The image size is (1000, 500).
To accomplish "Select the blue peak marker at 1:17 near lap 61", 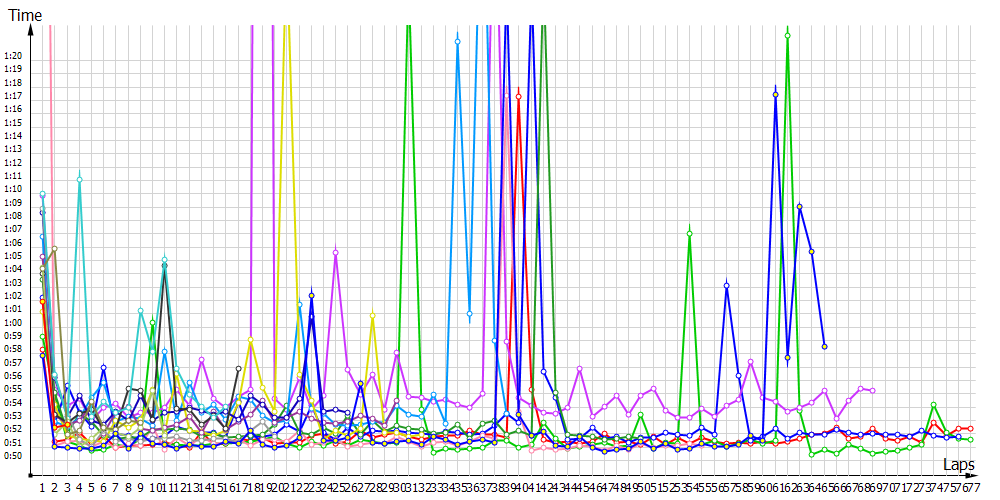I will tap(776, 94).
